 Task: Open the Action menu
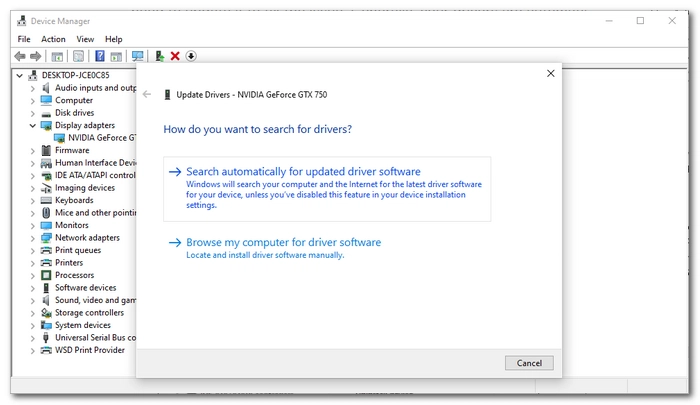pos(53,39)
